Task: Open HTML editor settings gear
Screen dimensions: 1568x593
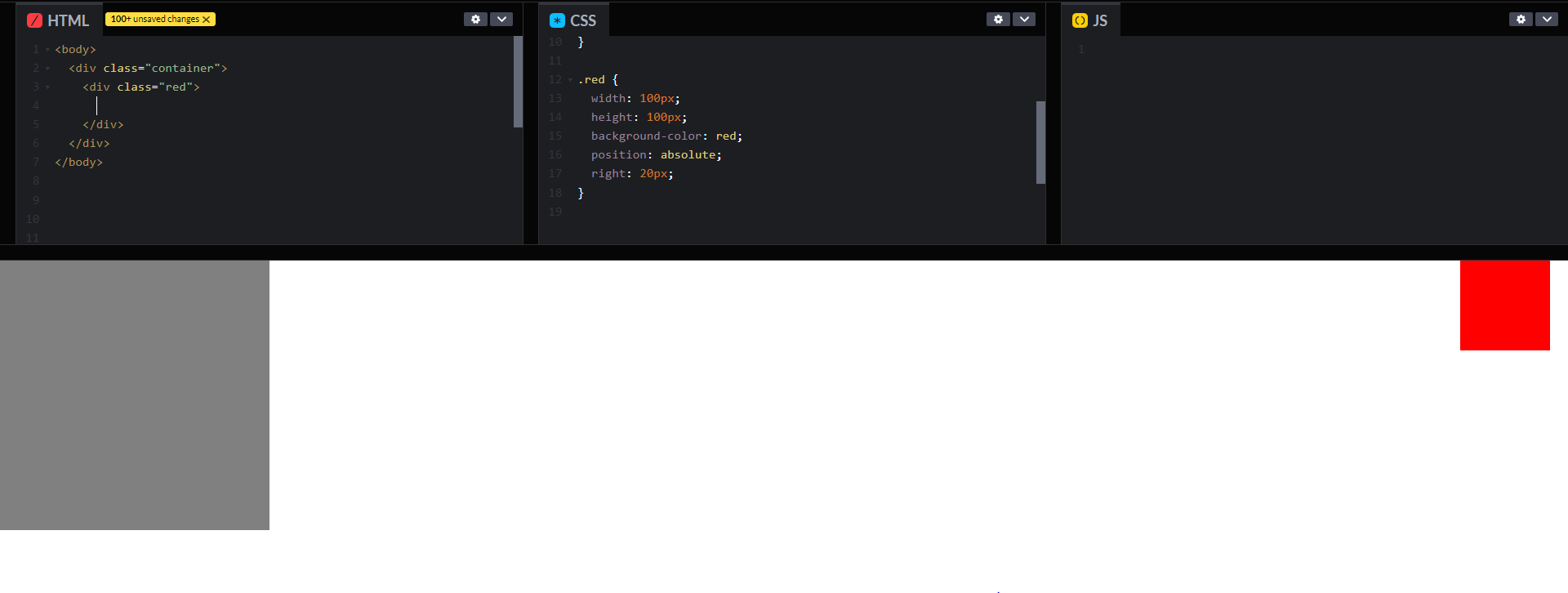Action: tap(475, 19)
